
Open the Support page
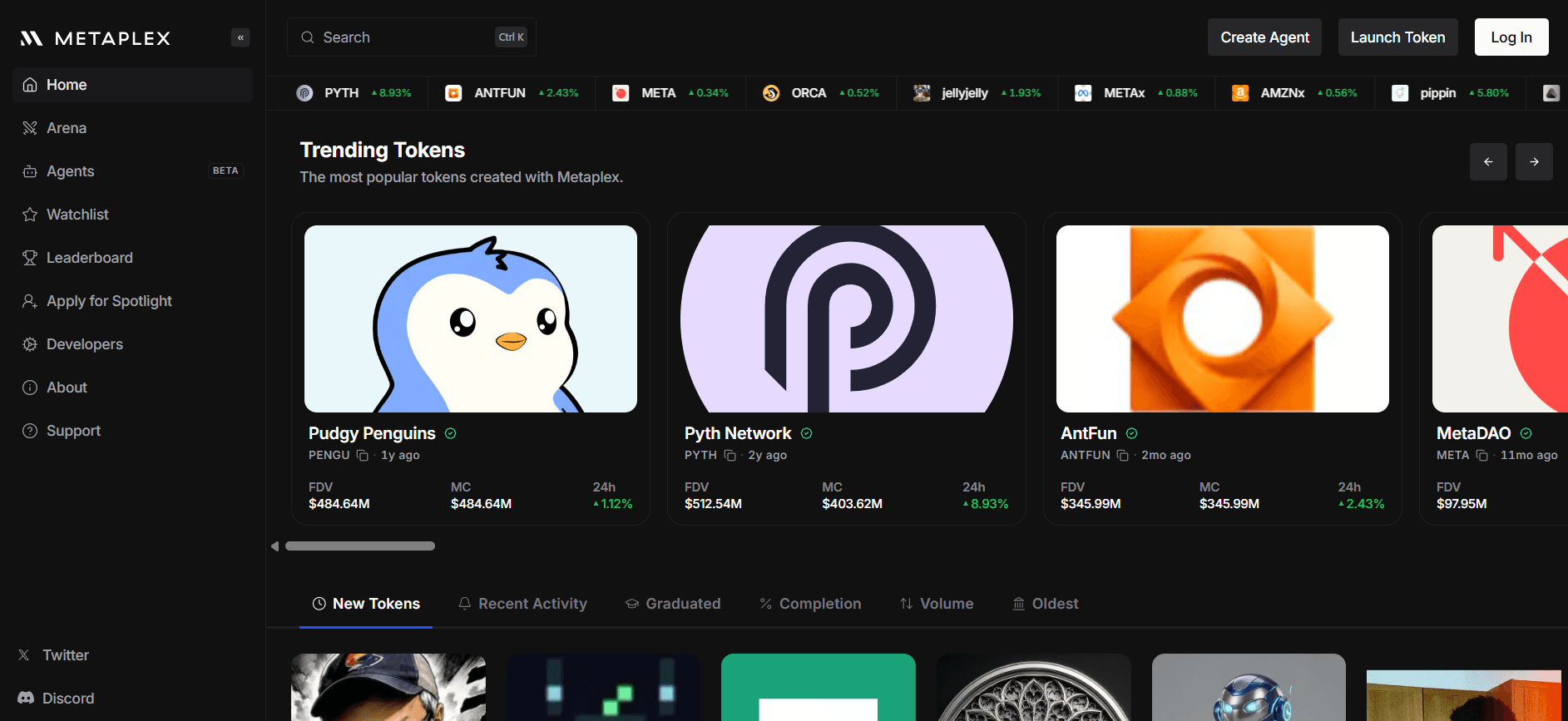(132, 431)
